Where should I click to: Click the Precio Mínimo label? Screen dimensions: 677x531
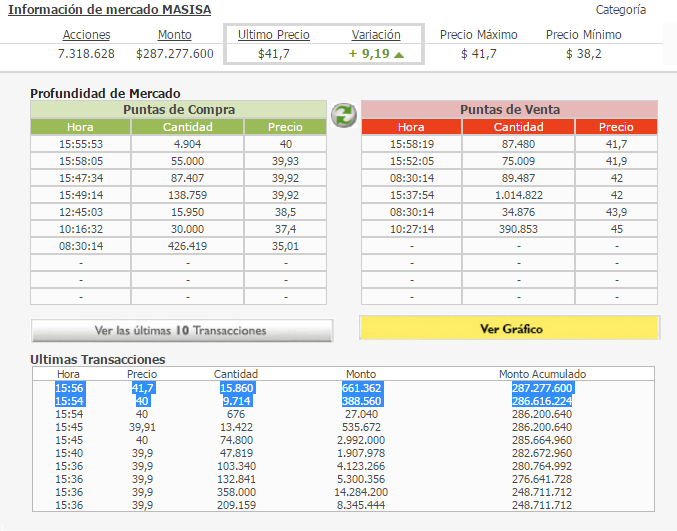pos(583,35)
